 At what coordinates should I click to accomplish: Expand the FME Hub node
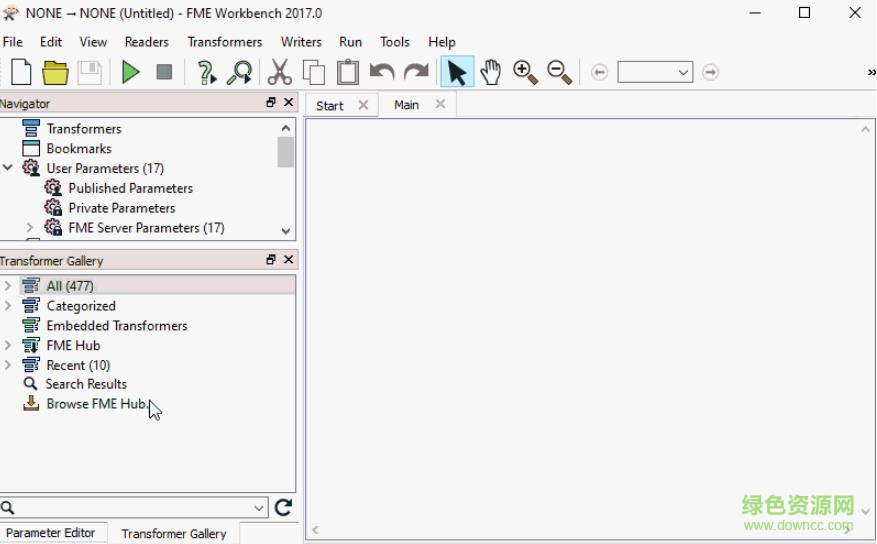point(8,346)
